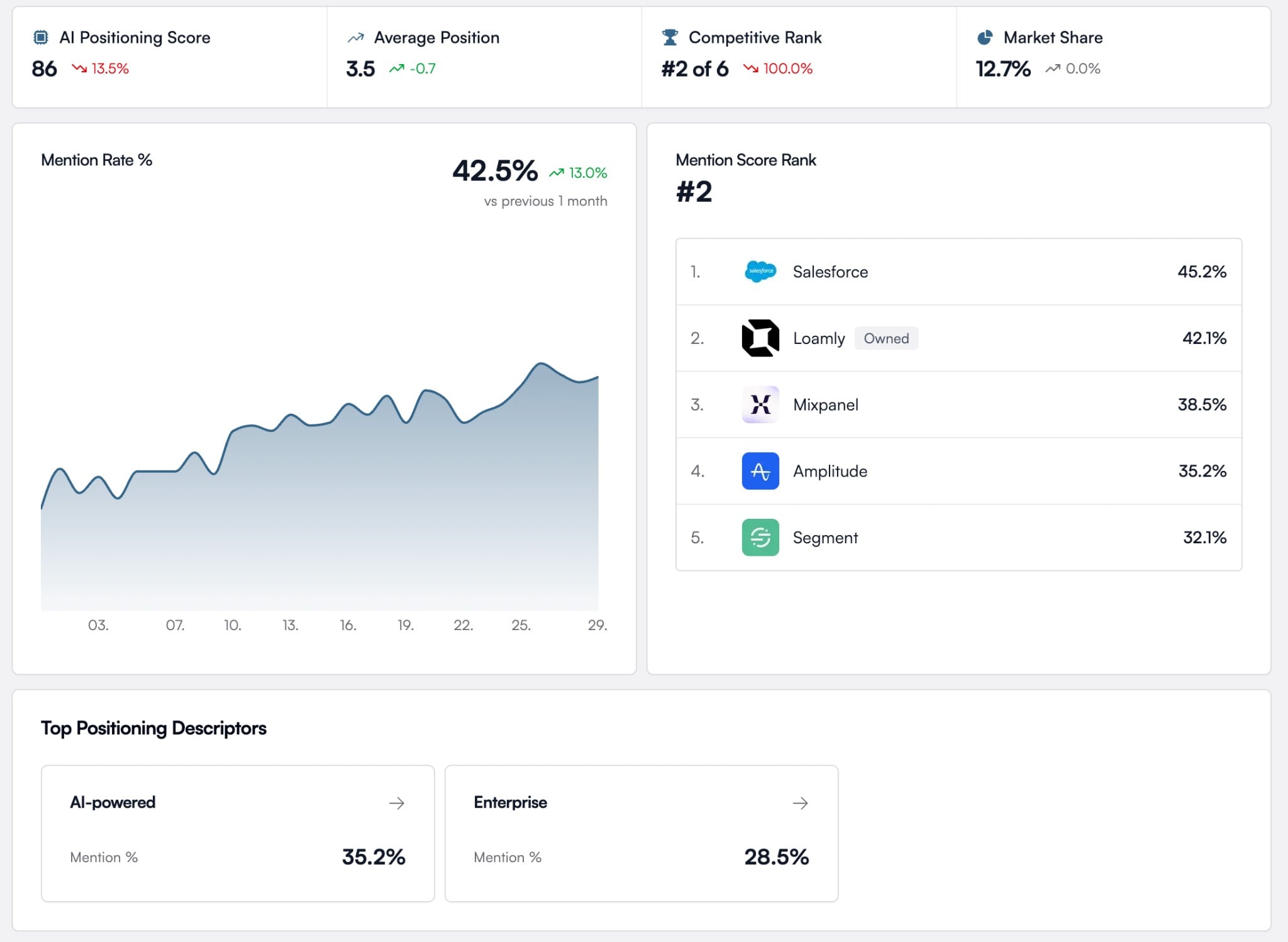Select the Salesforce logo in the rank list
The height and width of the screenshot is (942, 1288).
pos(760,272)
